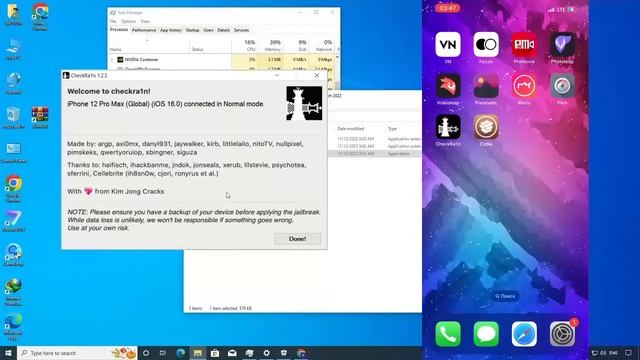This screenshot has height=360, width=640.
Task: Open the Mail app from the taskbar
Action: (232, 353)
